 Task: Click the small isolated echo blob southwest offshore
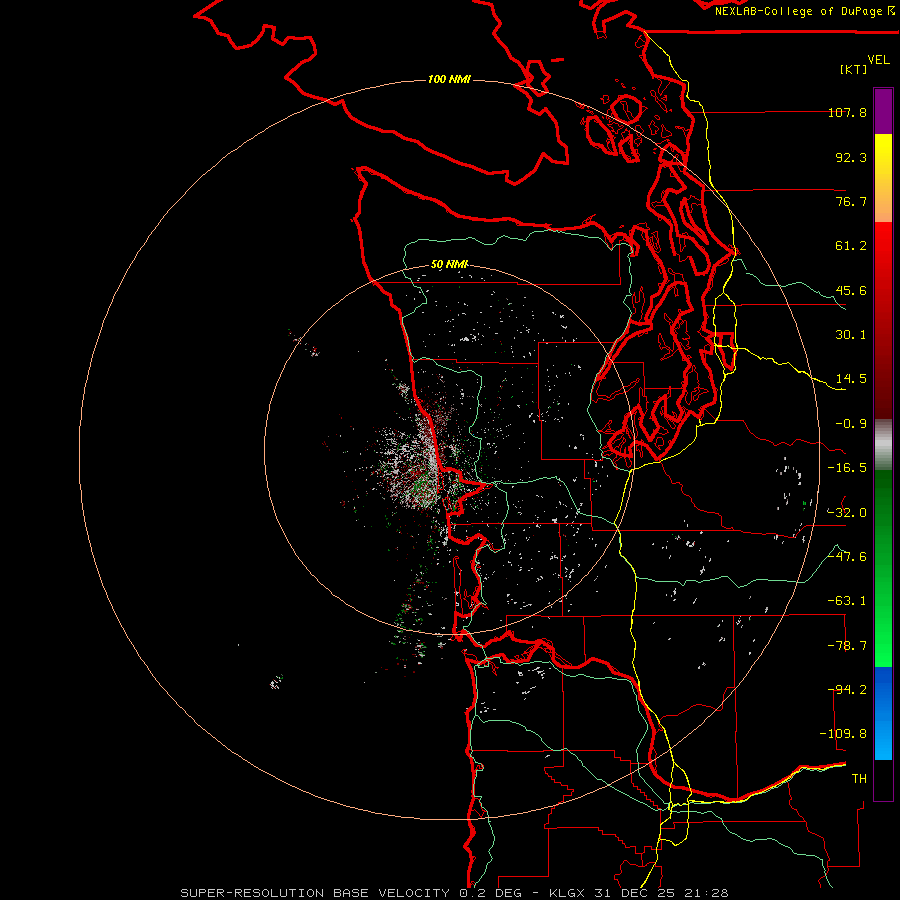[276, 682]
